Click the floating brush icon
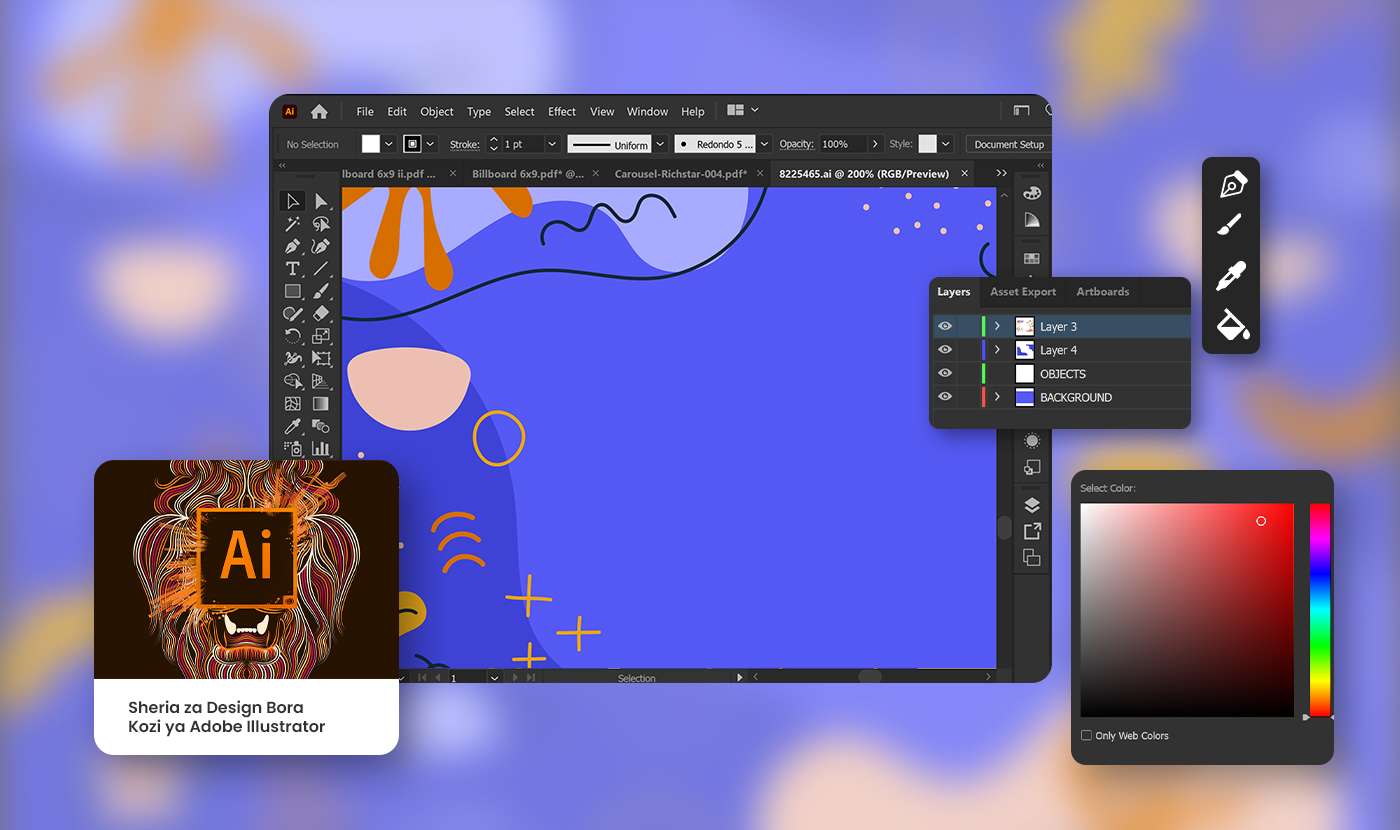The width and height of the screenshot is (1400, 830). tap(1231, 225)
